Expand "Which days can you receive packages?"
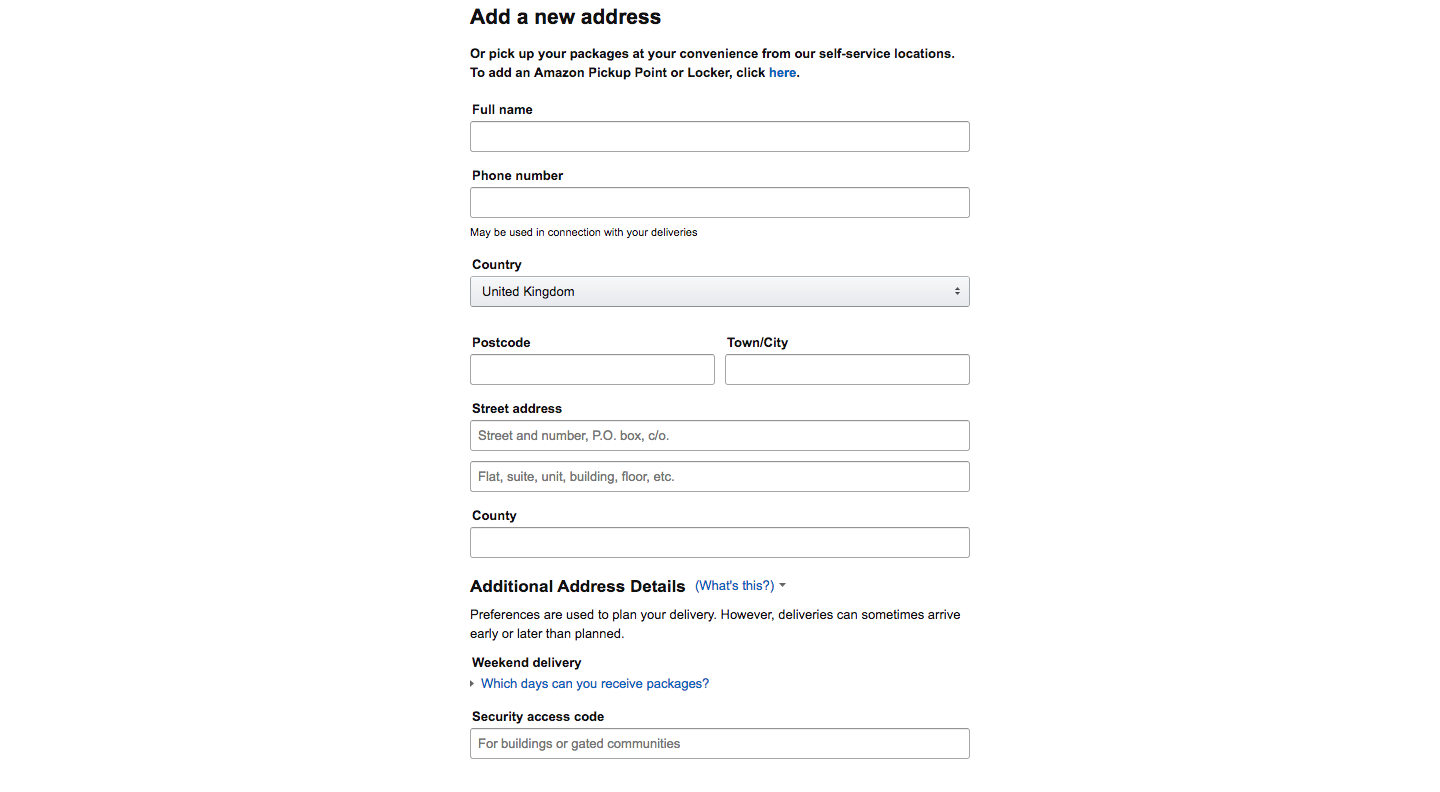The height and width of the screenshot is (792, 1440). click(594, 684)
